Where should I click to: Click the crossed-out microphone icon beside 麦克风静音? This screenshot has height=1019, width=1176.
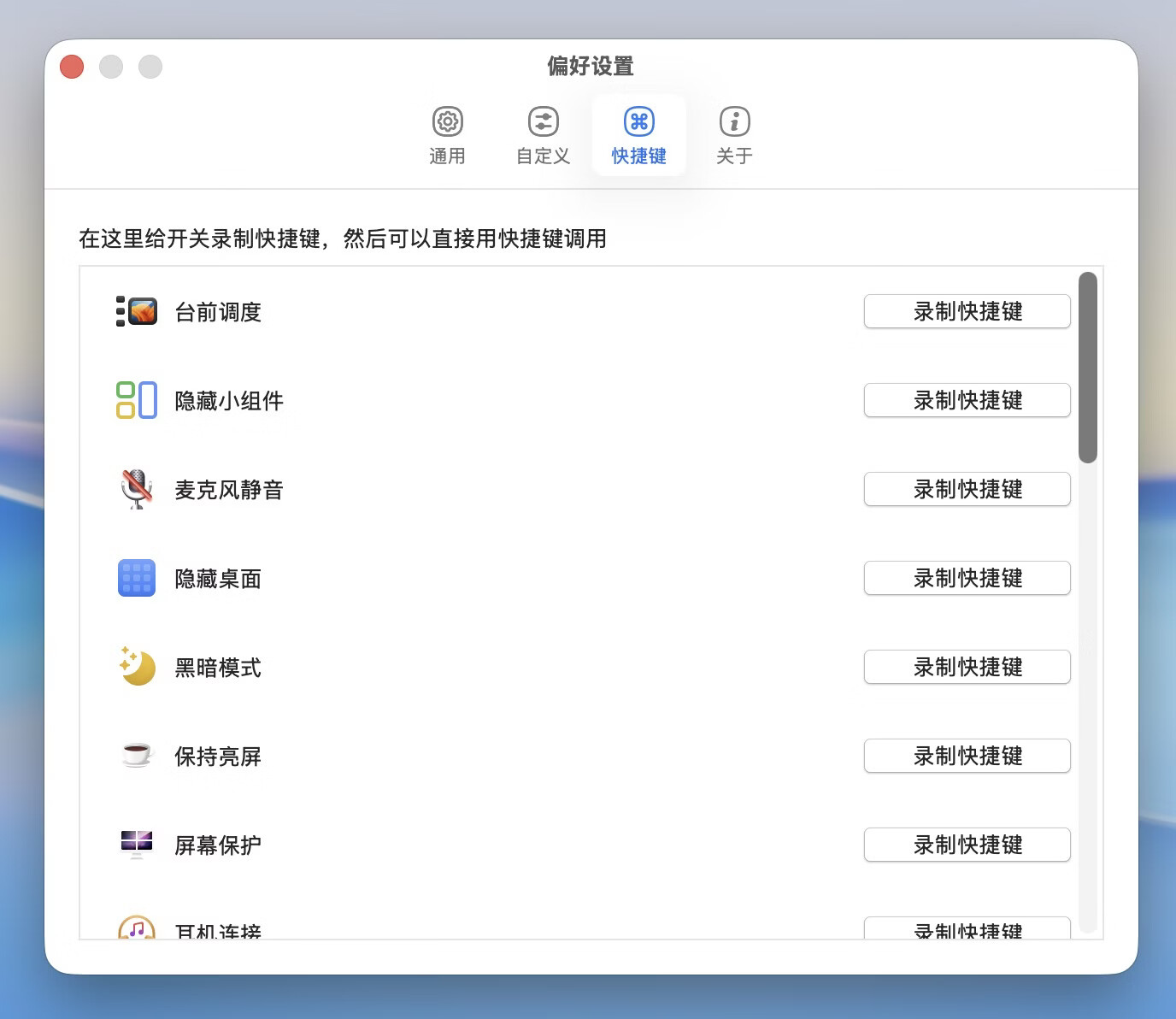point(136,489)
